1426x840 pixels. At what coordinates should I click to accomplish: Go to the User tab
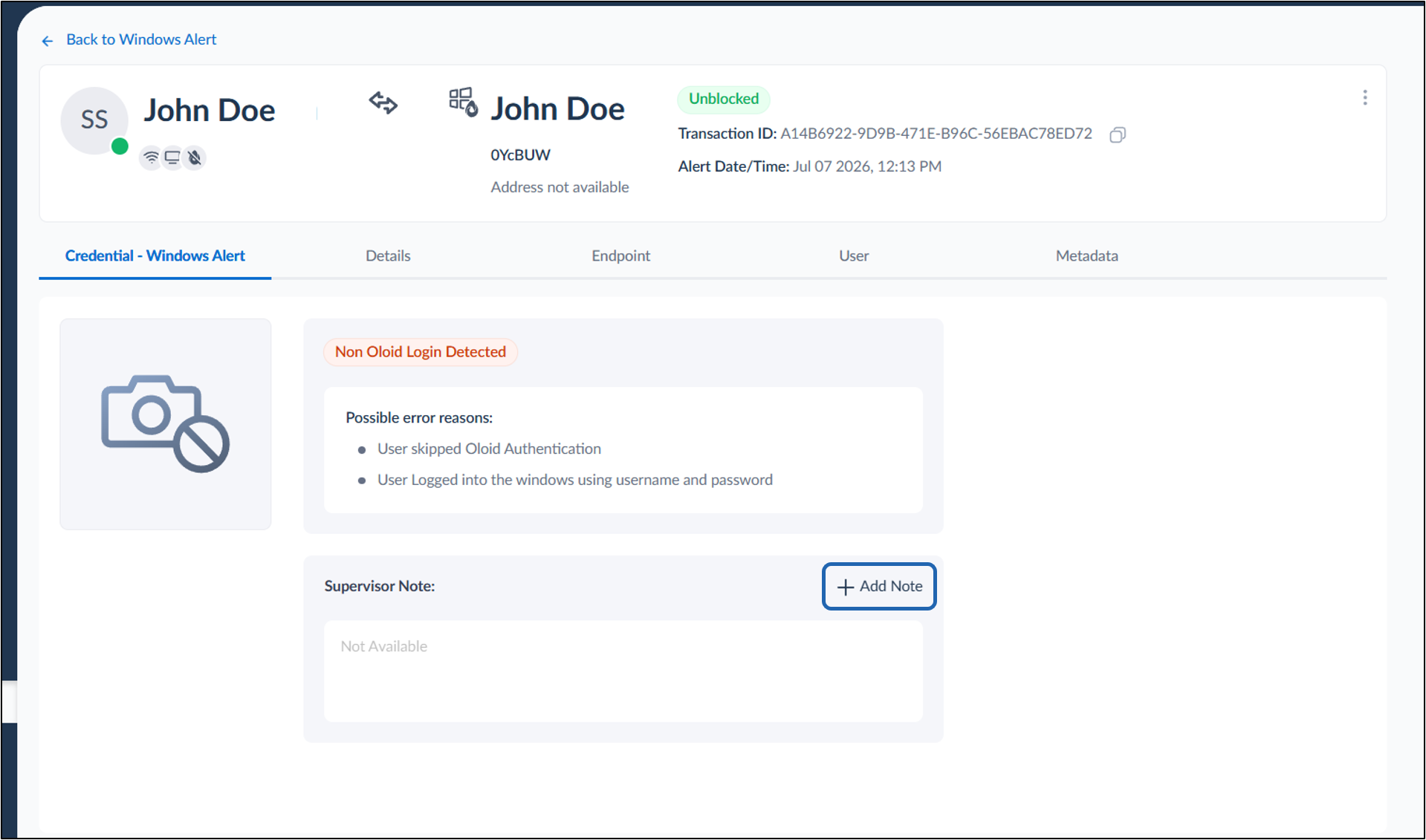click(x=854, y=255)
